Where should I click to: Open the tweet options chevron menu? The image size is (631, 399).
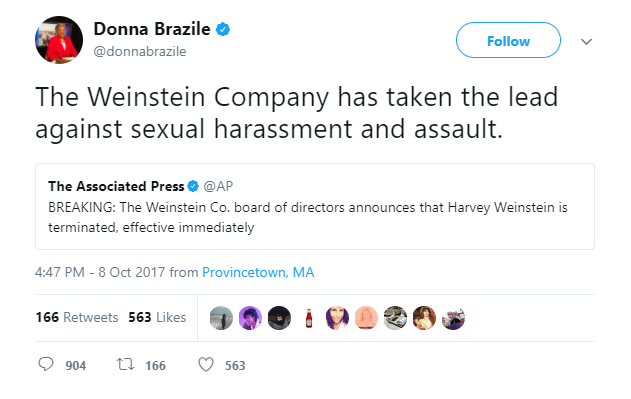tap(586, 41)
